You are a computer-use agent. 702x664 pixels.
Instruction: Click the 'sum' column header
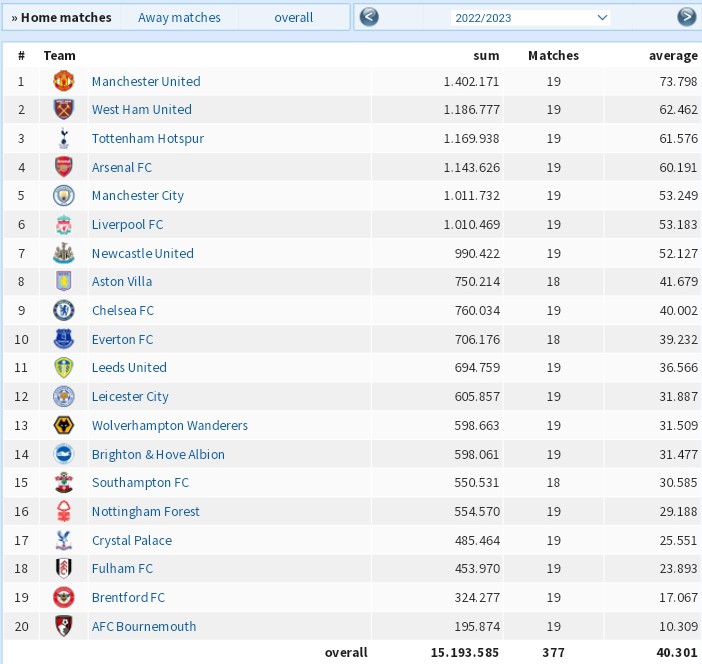[486, 56]
